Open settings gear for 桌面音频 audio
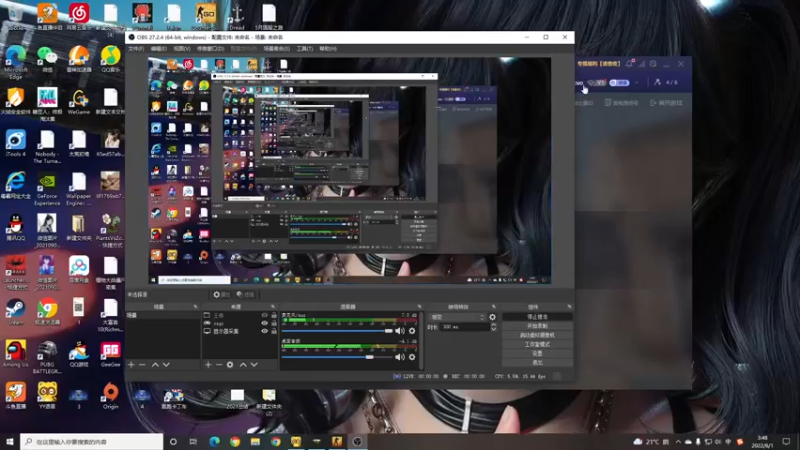Image resolution: width=800 pixels, height=450 pixels. [x=412, y=357]
